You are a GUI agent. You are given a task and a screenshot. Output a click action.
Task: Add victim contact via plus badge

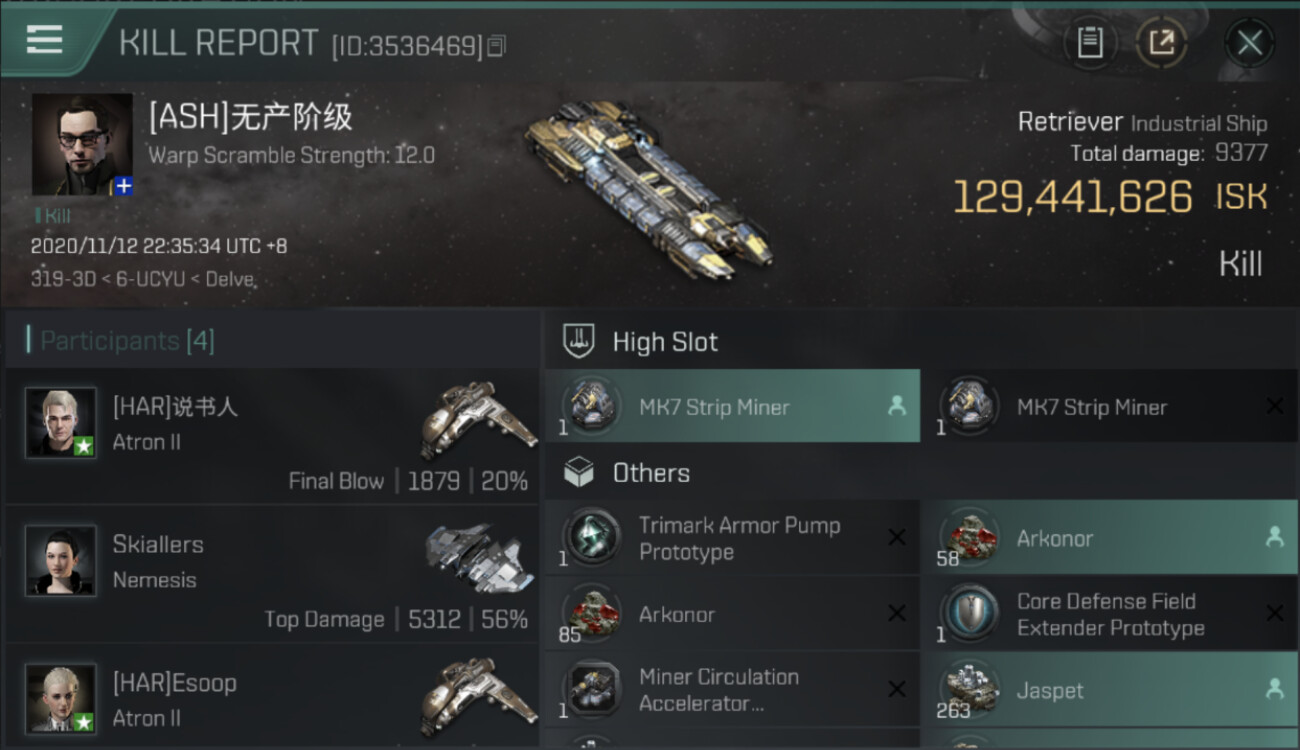(x=123, y=186)
